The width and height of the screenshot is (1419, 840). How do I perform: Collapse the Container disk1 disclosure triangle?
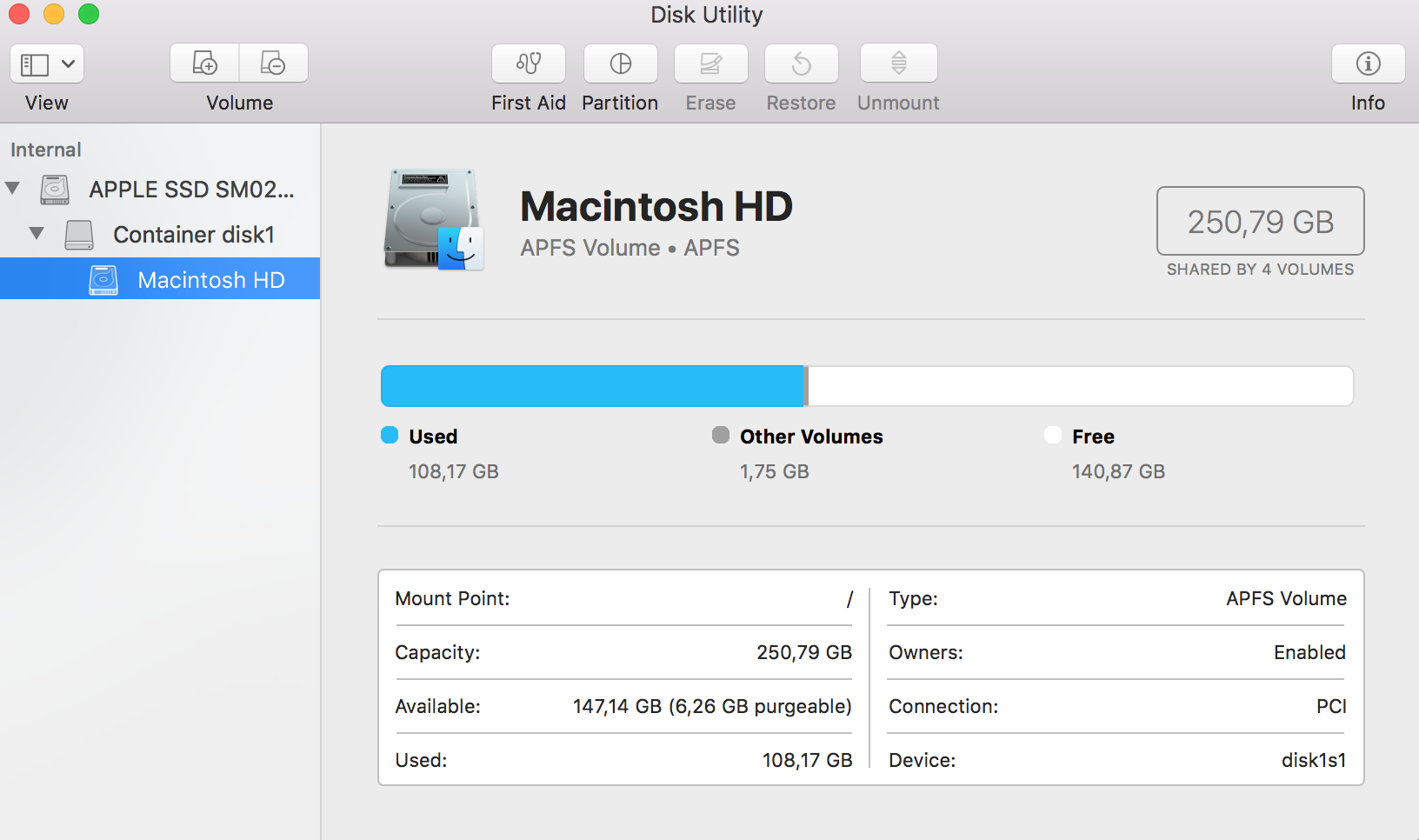[x=37, y=233]
